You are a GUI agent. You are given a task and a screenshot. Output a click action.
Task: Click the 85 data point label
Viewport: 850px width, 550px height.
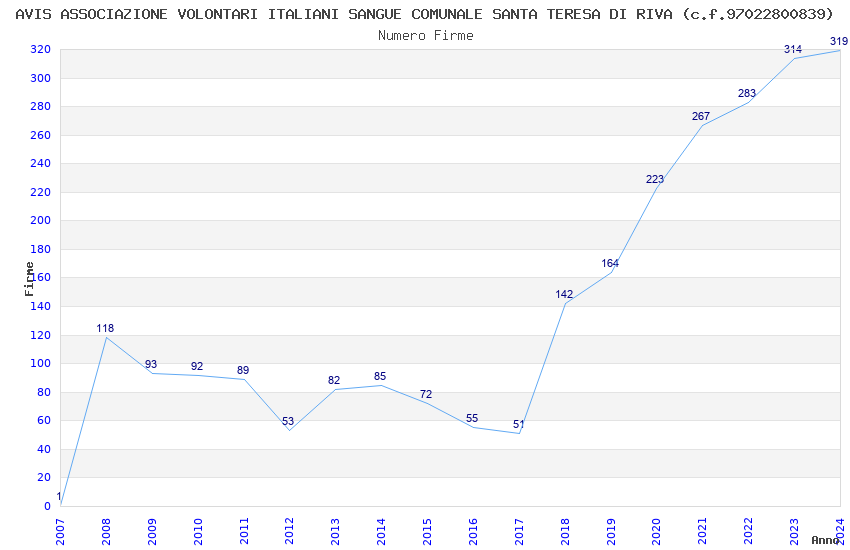click(380, 376)
